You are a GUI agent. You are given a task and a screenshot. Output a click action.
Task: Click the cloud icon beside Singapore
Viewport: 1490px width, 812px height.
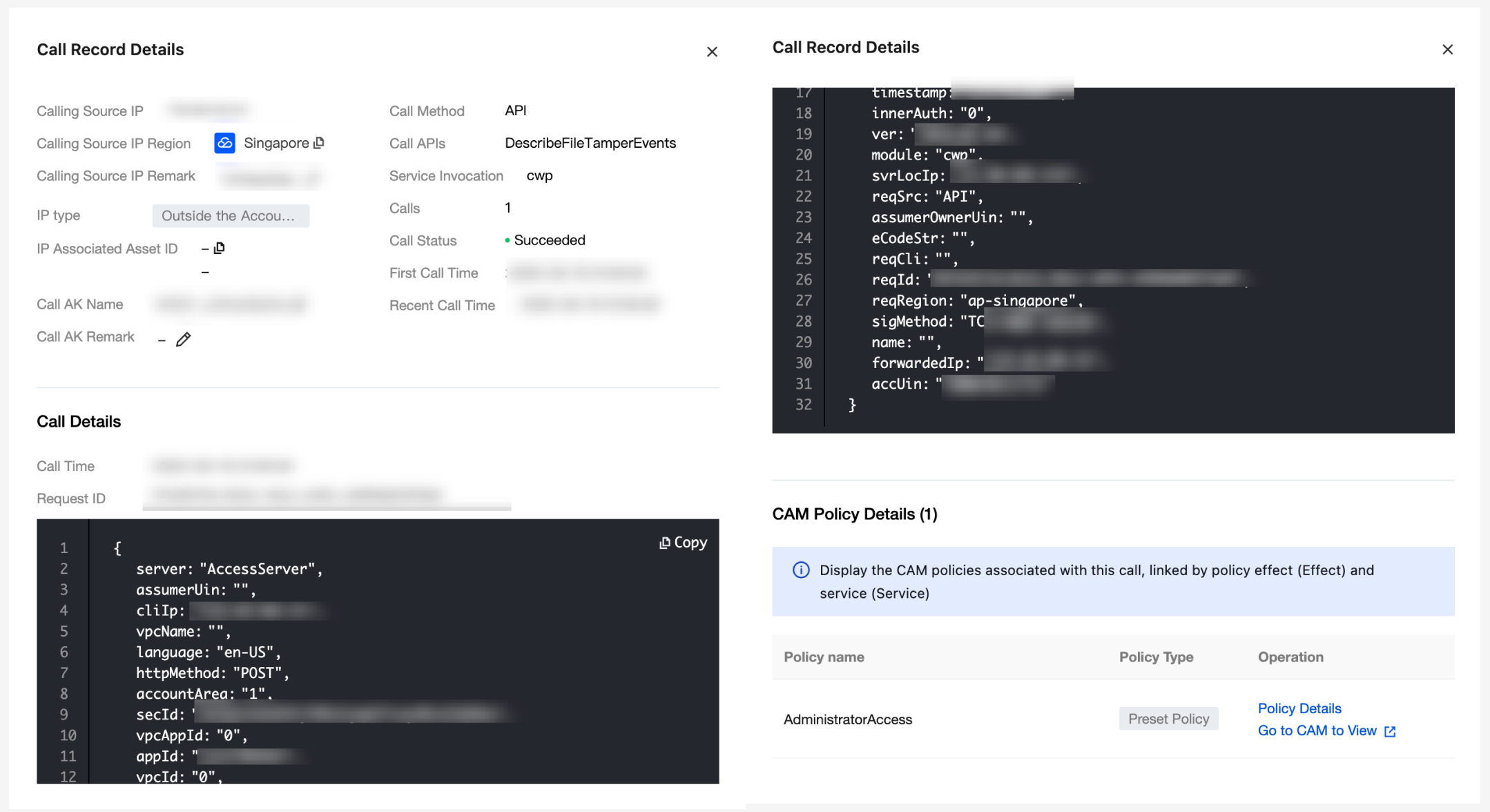click(224, 143)
